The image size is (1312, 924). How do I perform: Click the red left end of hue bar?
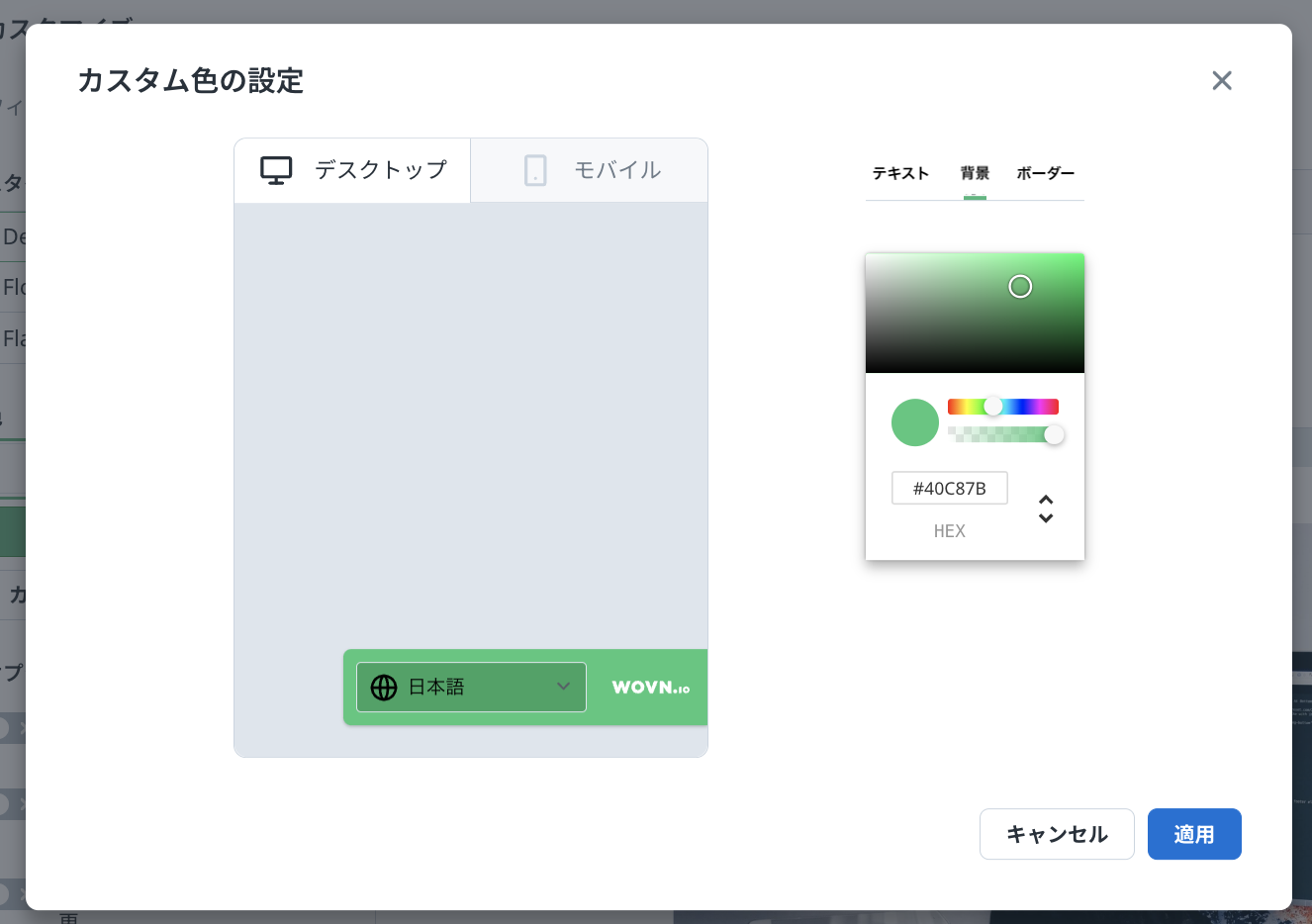(x=953, y=407)
